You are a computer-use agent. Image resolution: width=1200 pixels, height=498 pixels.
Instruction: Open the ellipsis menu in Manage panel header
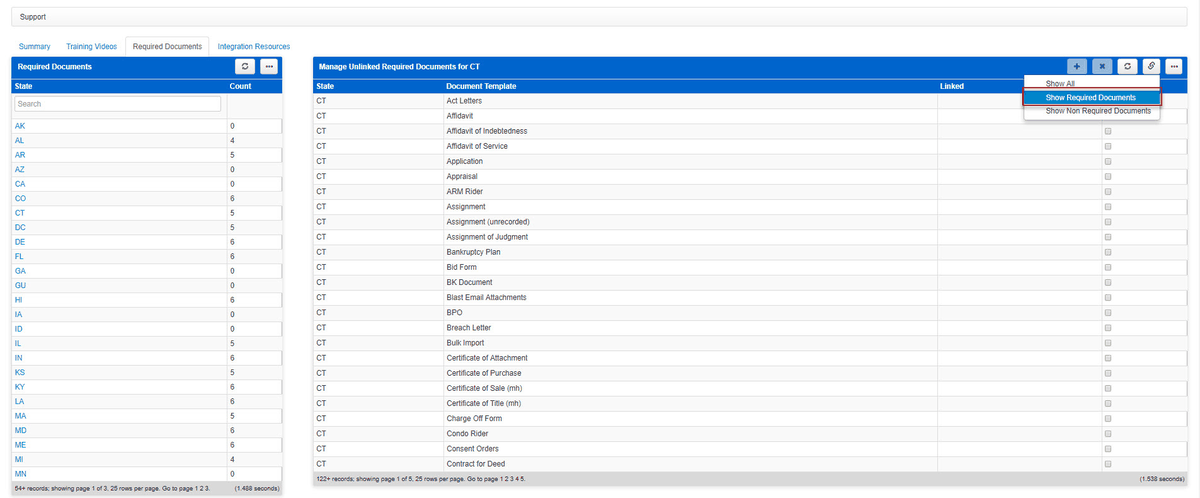pyautogui.click(x=1176, y=66)
